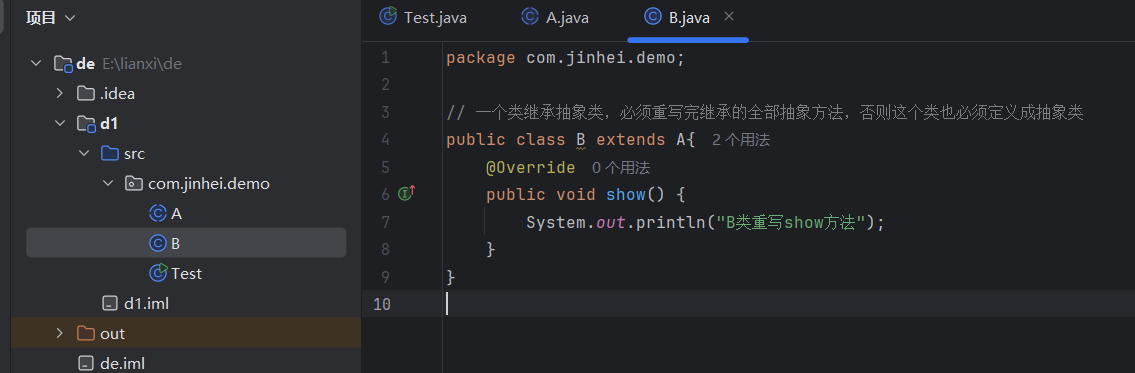The width and height of the screenshot is (1135, 373).
Task: Click the class icon beside B in tree
Action: [158, 243]
